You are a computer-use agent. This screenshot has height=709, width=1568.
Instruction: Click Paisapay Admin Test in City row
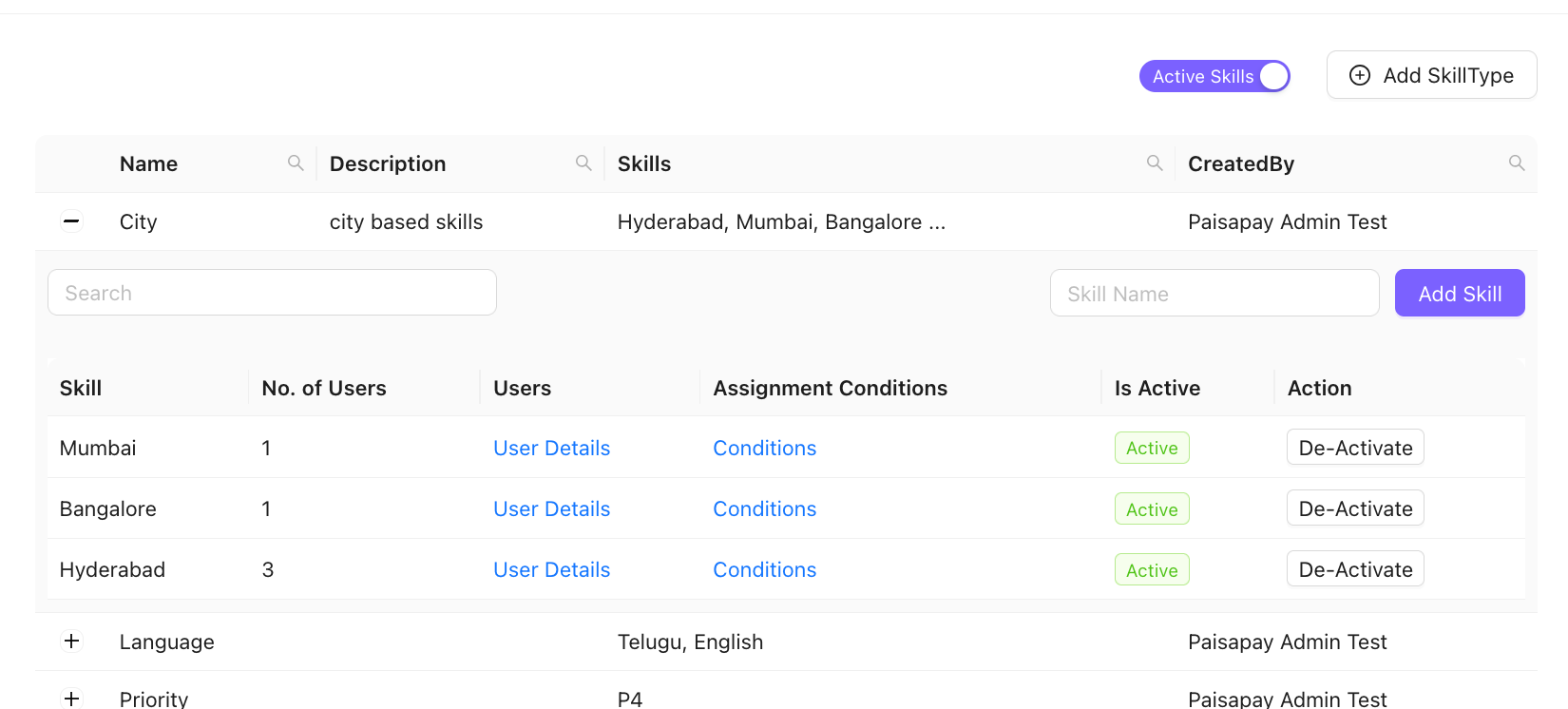[1287, 221]
